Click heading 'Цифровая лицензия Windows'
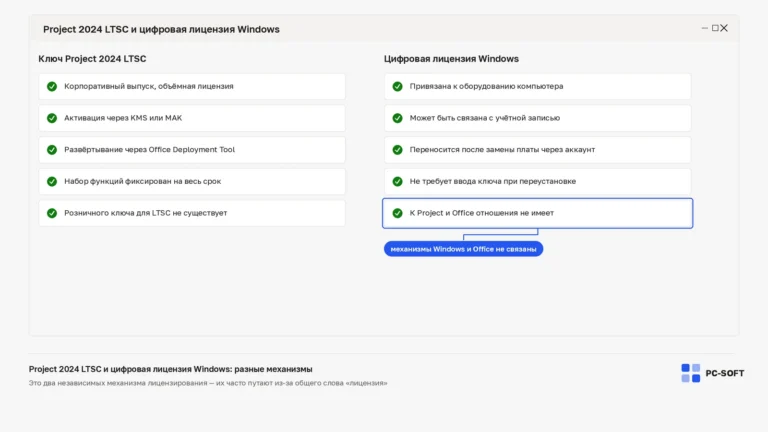The width and height of the screenshot is (768, 432). [451, 59]
